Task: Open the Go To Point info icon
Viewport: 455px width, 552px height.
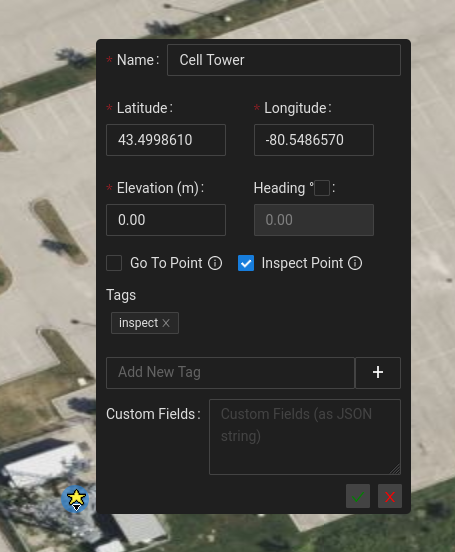Action: (x=215, y=263)
